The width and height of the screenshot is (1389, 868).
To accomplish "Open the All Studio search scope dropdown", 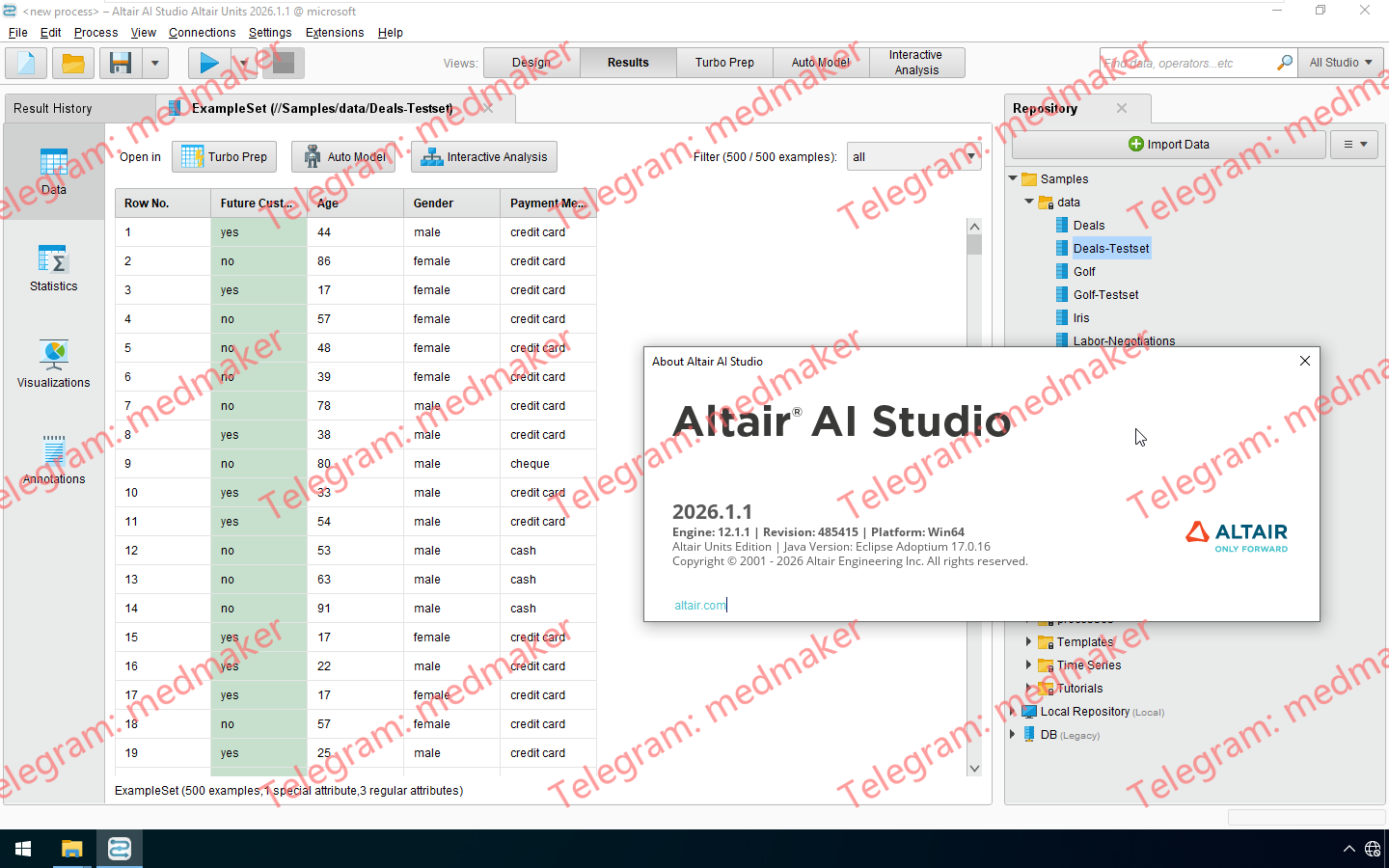I will tap(1341, 63).
